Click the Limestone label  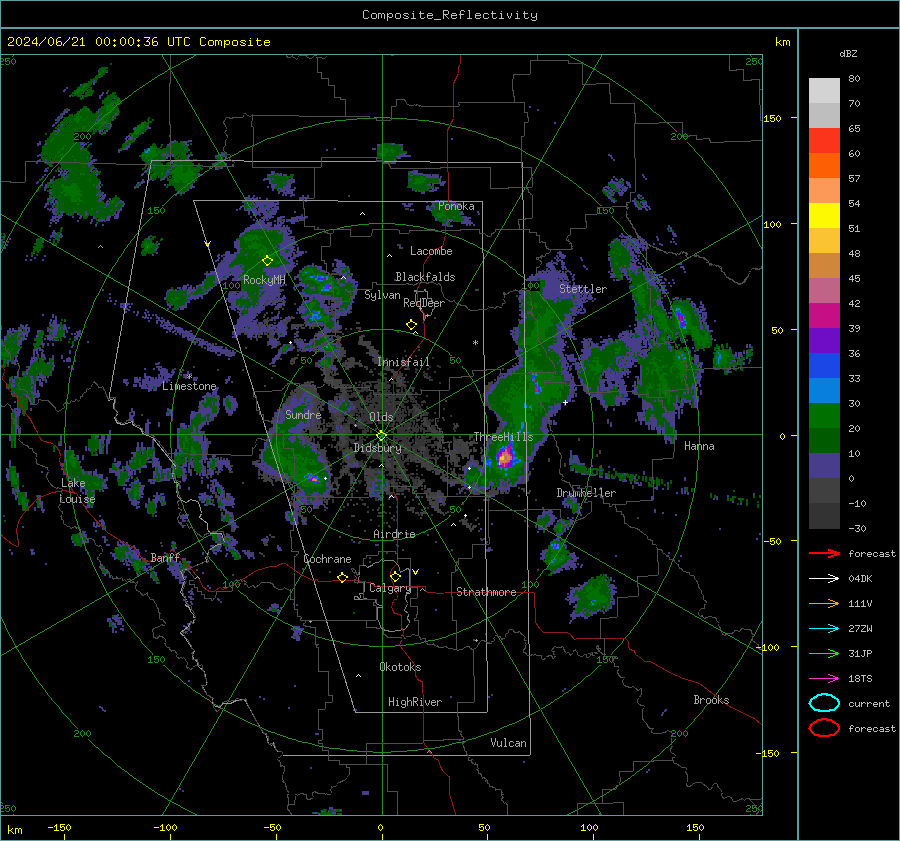pyautogui.click(x=189, y=386)
